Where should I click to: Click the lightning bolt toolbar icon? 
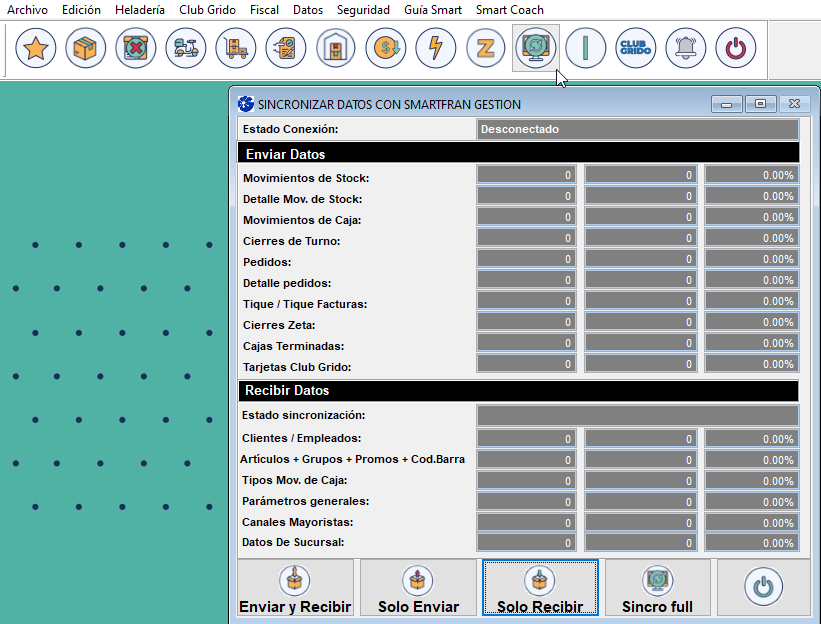coord(436,48)
